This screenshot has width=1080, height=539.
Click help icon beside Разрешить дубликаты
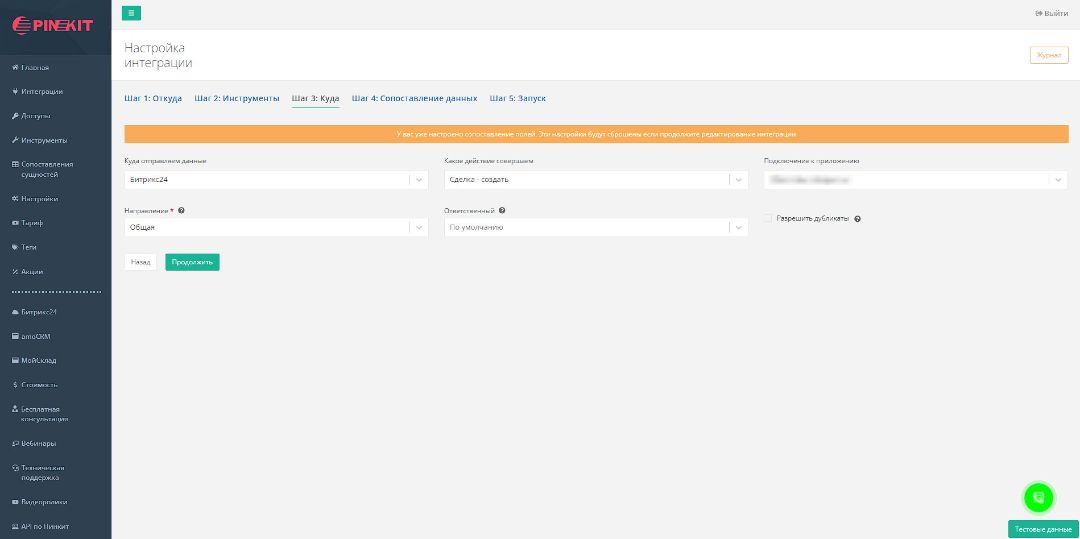tap(858, 218)
